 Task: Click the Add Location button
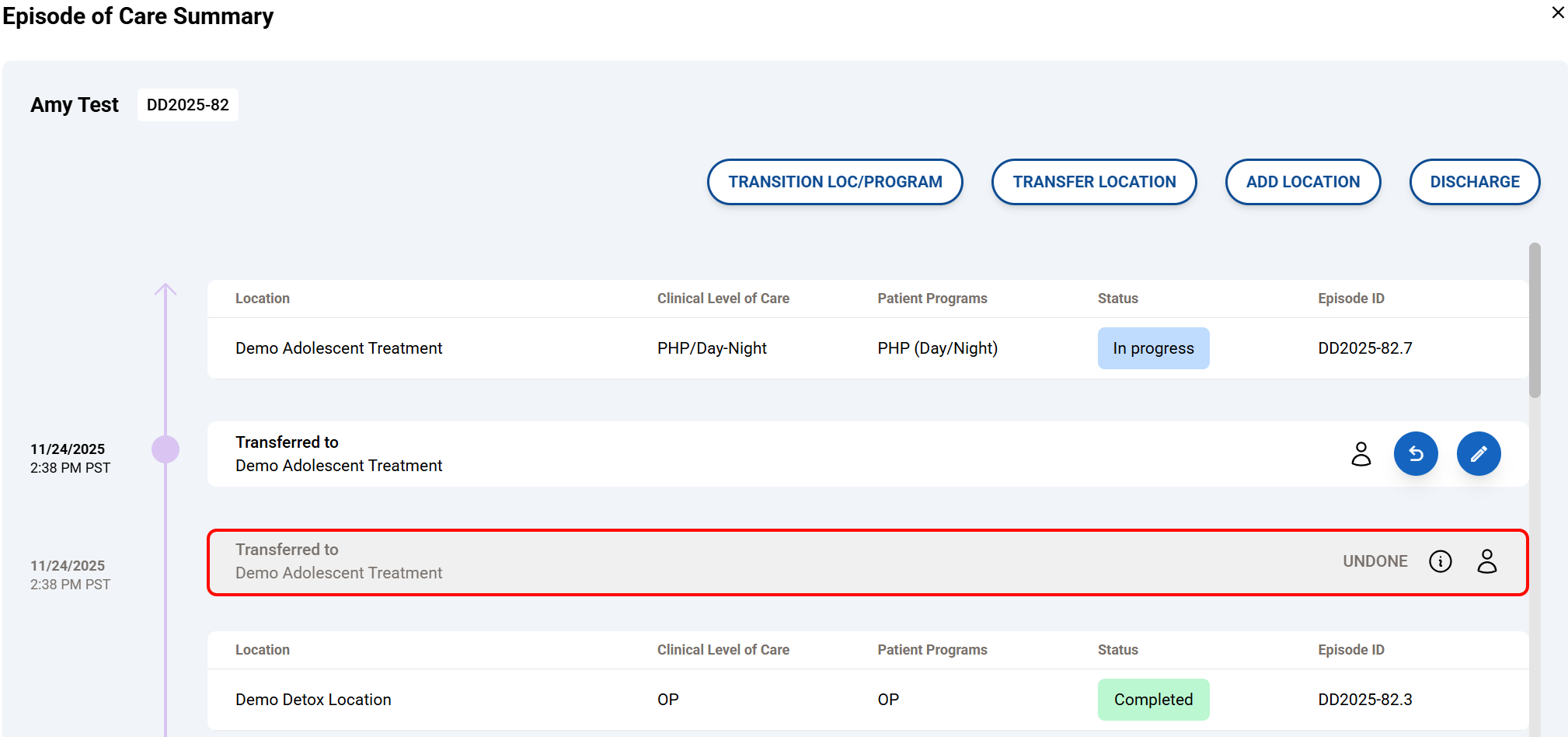coord(1302,182)
